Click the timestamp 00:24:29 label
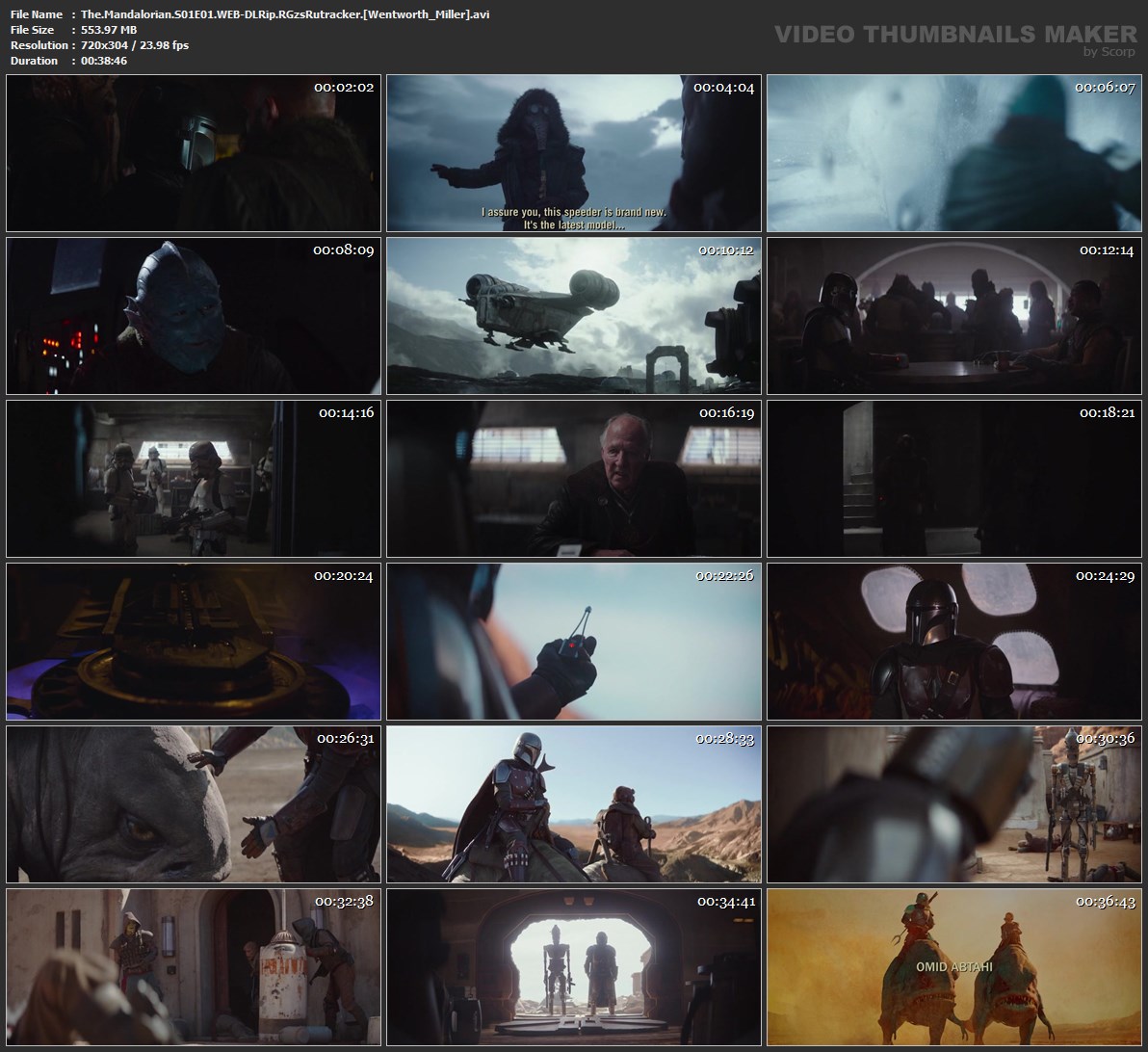This screenshot has height=1052, width=1148. [x=1105, y=576]
